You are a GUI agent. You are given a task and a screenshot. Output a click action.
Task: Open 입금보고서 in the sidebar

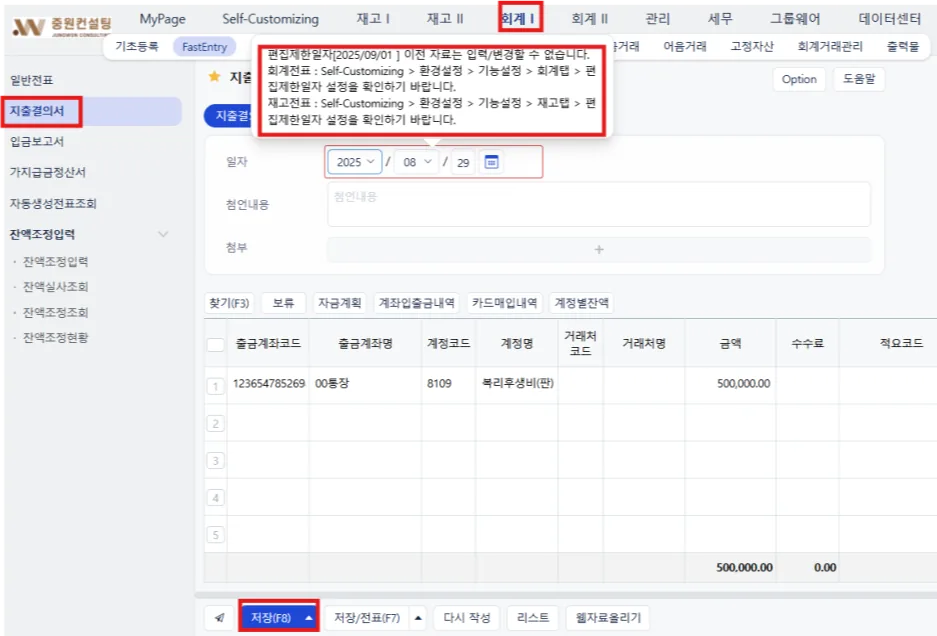point(37,142)
